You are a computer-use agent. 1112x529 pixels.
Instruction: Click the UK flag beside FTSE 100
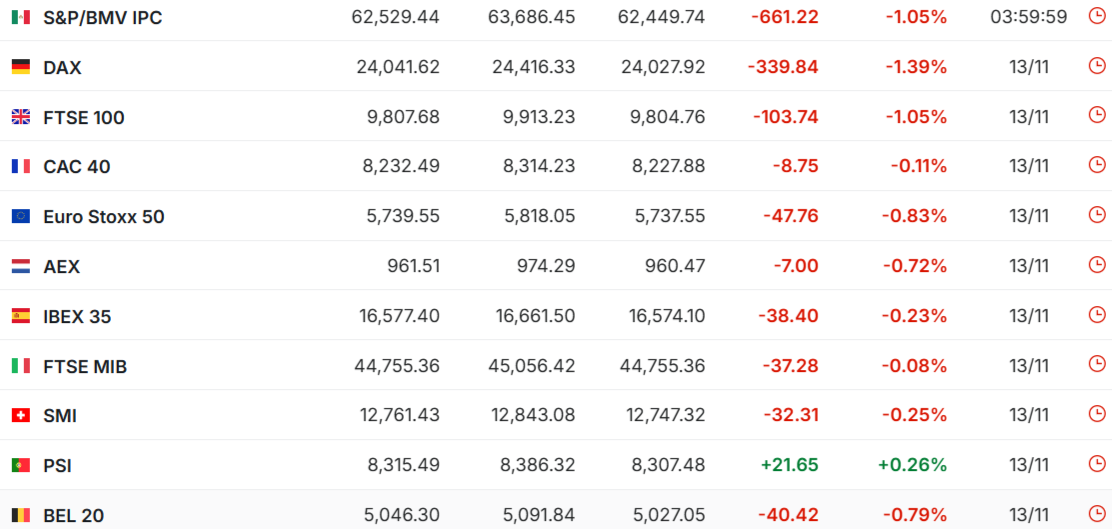click(x=21, y=117)
